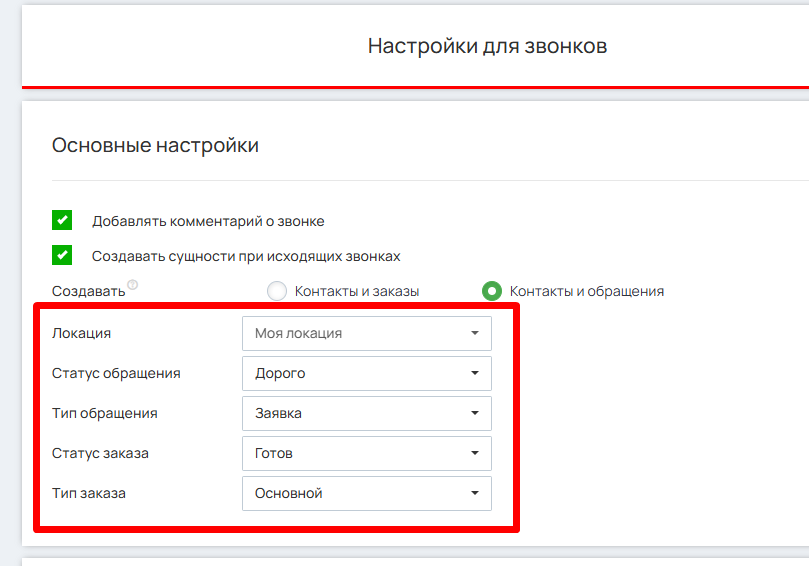
Task: Click the caret arrow beside Готов
Action: coord(475,453)
